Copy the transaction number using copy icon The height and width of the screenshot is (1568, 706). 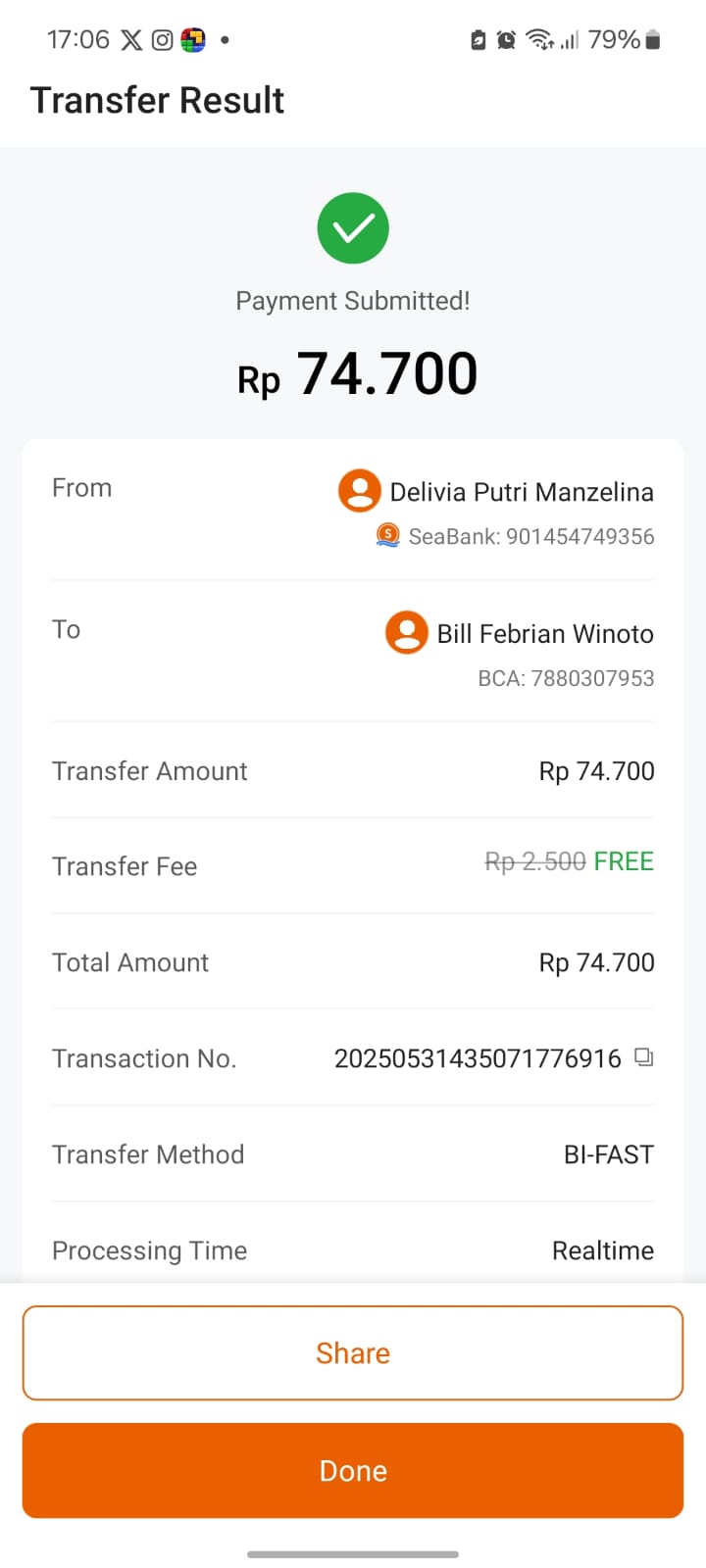tap(643, 1057)
